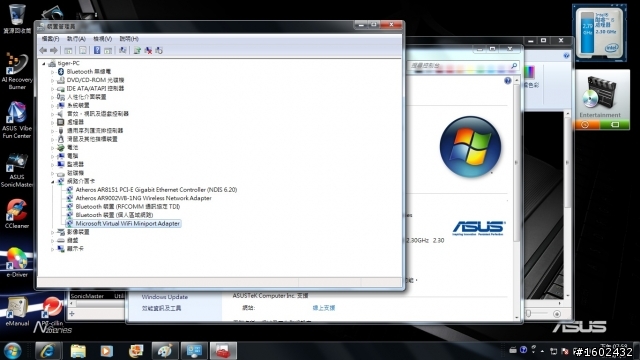The width and height of the screenshot is (640, 360).
Task: Click the blue Help question-mark toolbar icon
Action: pos(97,50)
